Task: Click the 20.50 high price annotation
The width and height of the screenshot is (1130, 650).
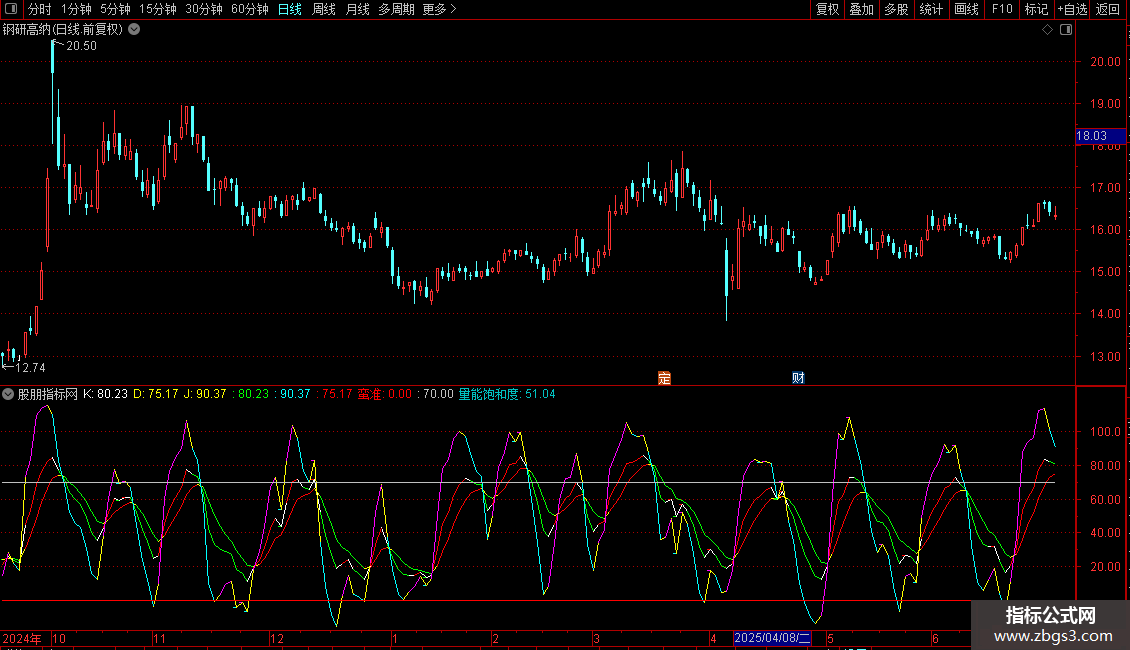Action: 81,45
